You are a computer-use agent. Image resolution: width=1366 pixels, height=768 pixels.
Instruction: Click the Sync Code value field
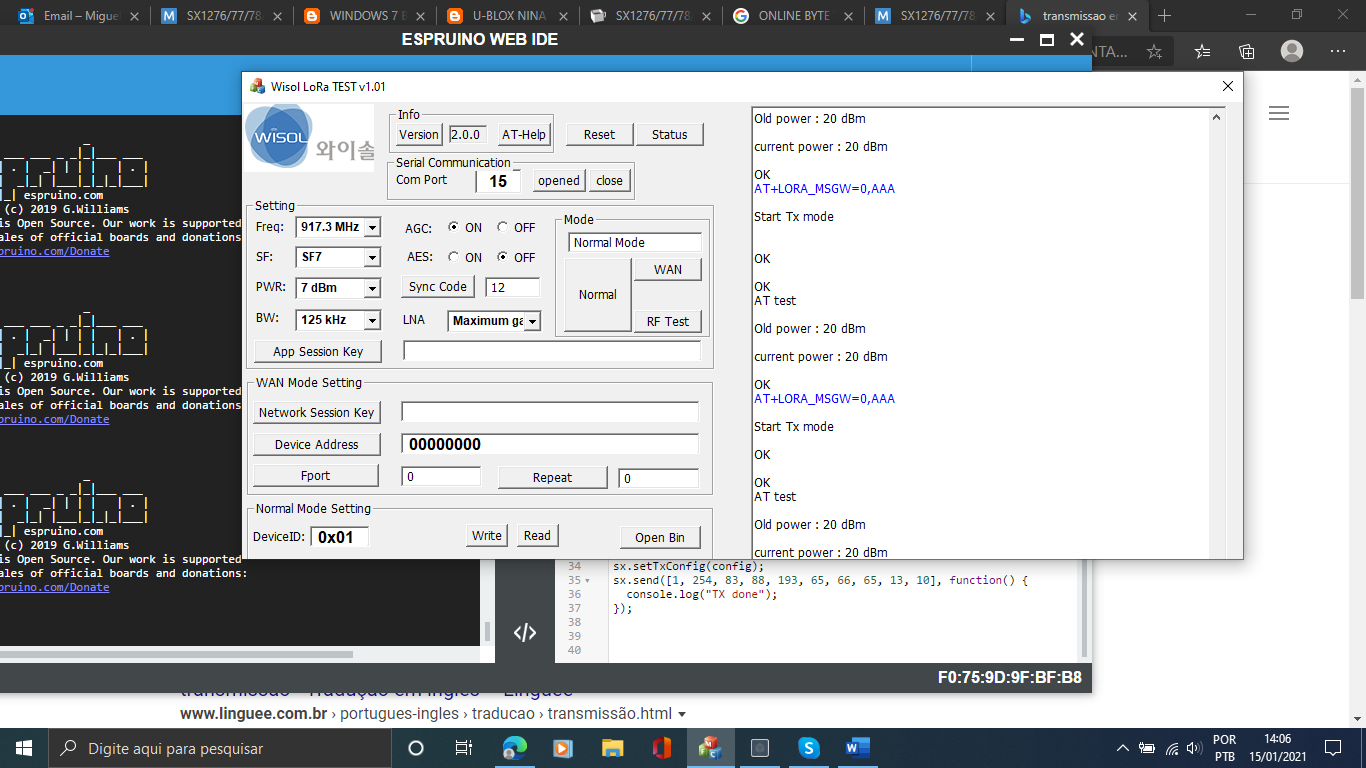[512, 288]
